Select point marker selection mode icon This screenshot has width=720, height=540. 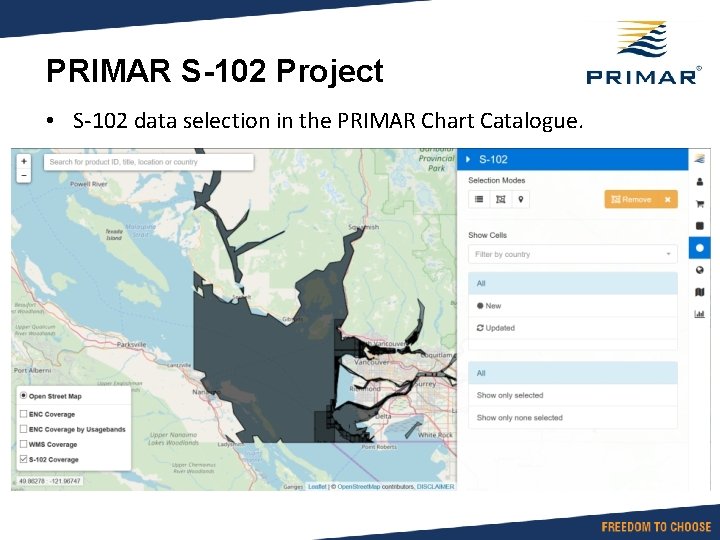(x=521, y=199)
